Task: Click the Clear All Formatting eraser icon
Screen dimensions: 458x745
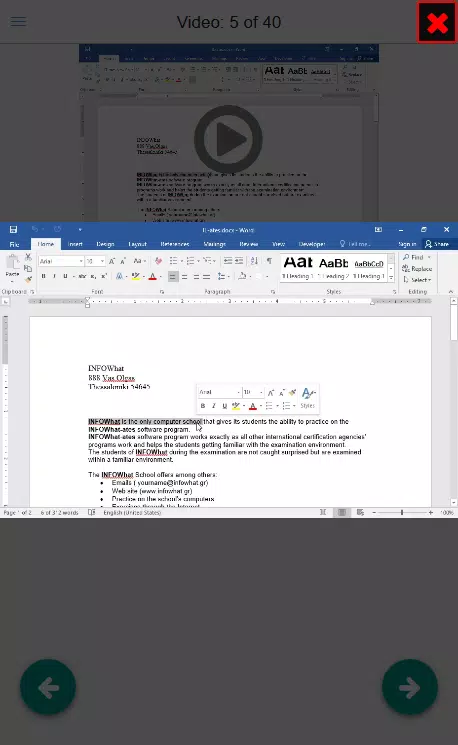Action: pos(158,261)
